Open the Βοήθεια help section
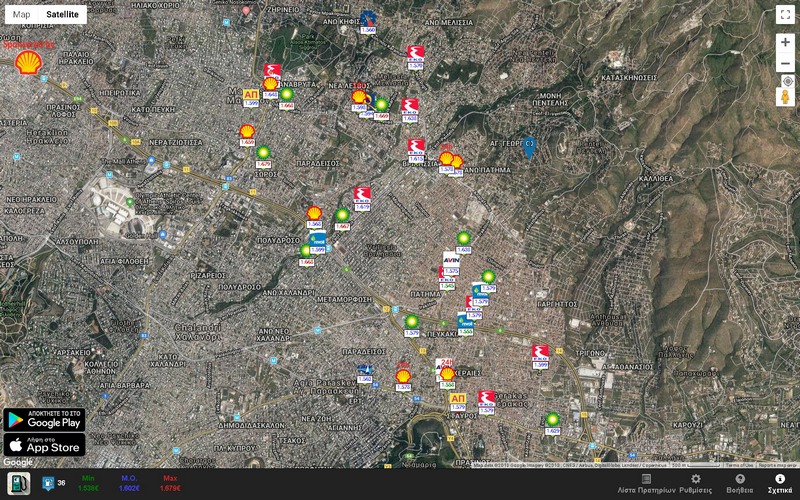Screen dimensions: 800x500 tap(740, 484)
